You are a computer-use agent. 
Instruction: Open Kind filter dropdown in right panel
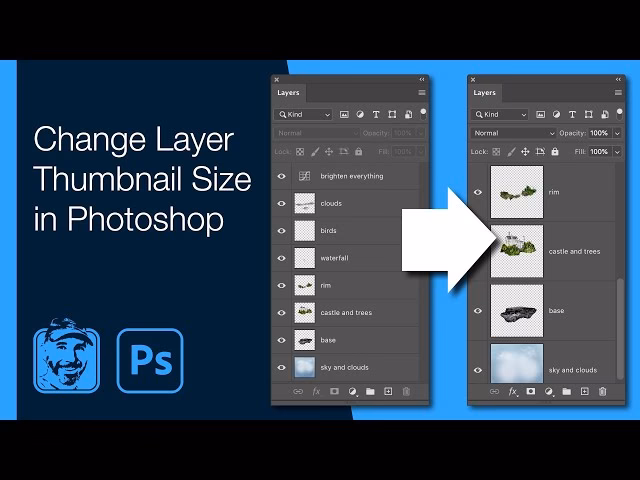[500, 115]
